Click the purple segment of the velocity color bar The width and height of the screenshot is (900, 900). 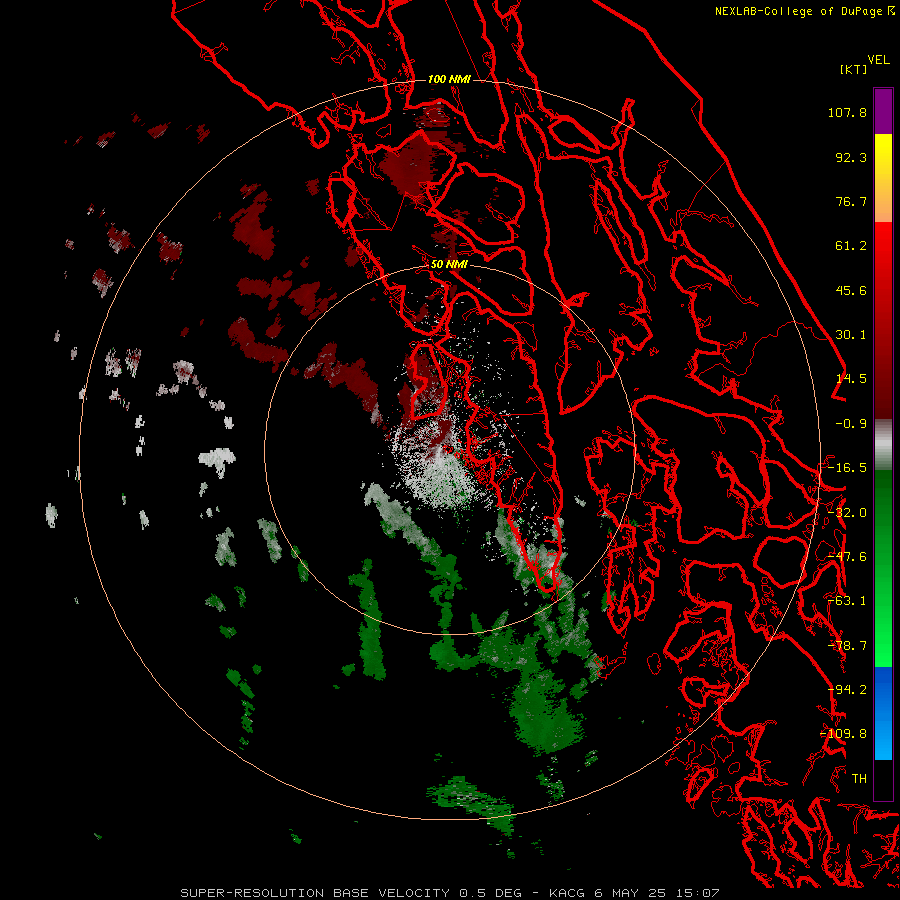pos(883,111)
